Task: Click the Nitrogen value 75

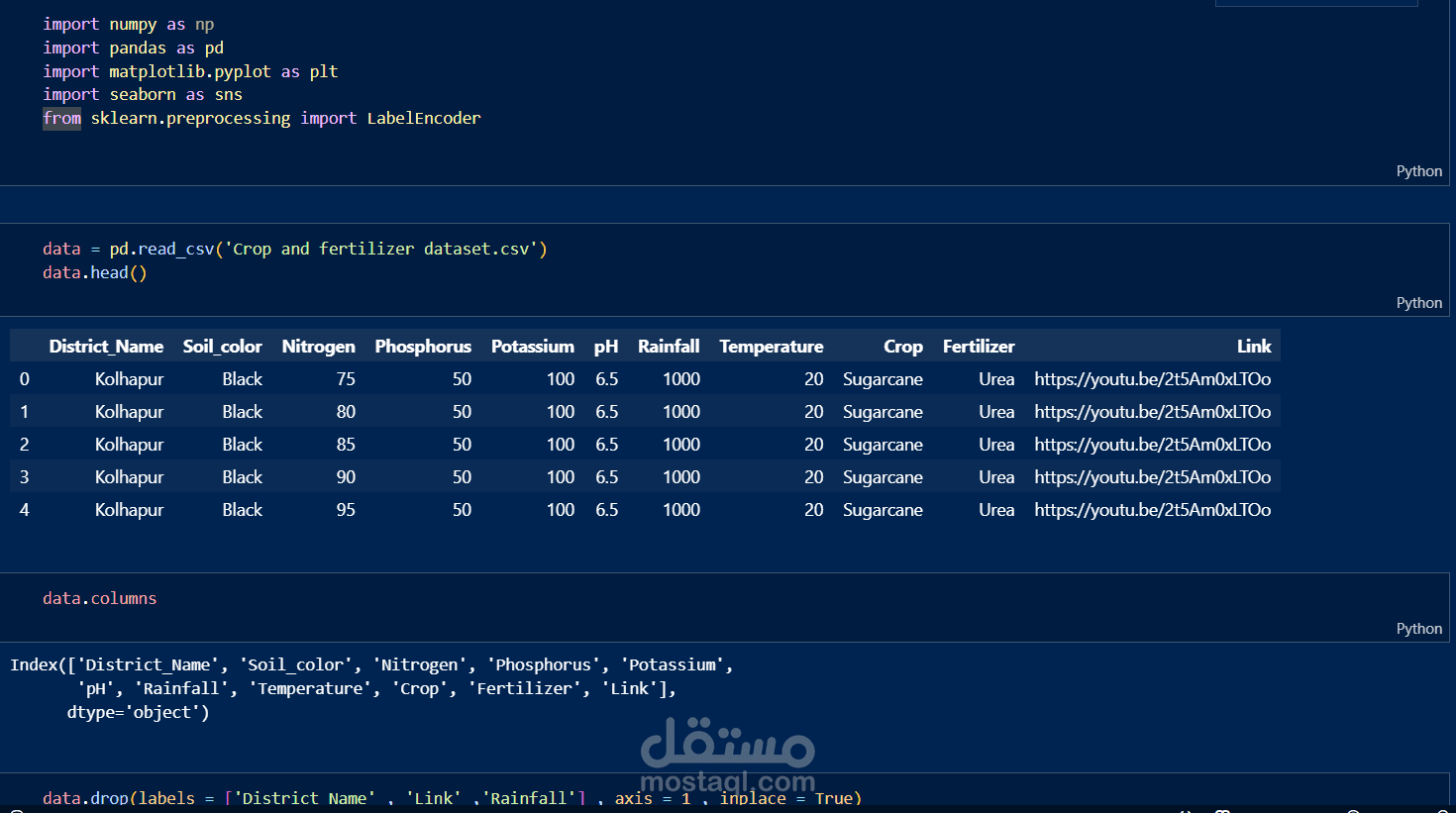Action: [346, 379]
